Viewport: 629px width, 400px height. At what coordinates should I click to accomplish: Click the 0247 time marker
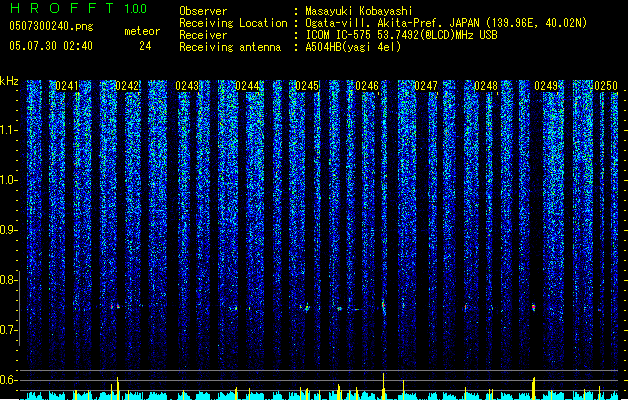[x=426, y=86]
